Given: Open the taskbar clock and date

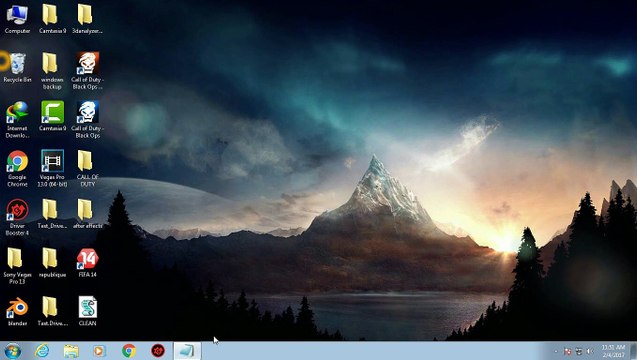Looking at the screenshot, I should pos(613,351).
